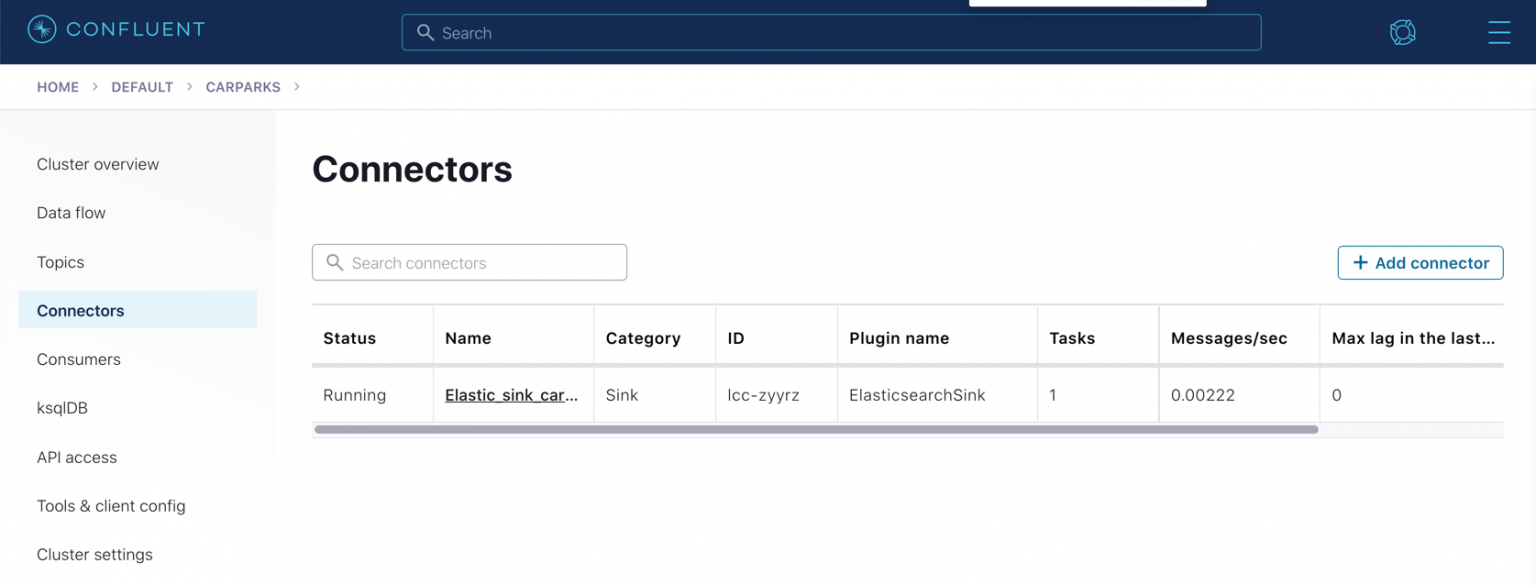
Task: Navigate to Consumers
Action: 78,359
